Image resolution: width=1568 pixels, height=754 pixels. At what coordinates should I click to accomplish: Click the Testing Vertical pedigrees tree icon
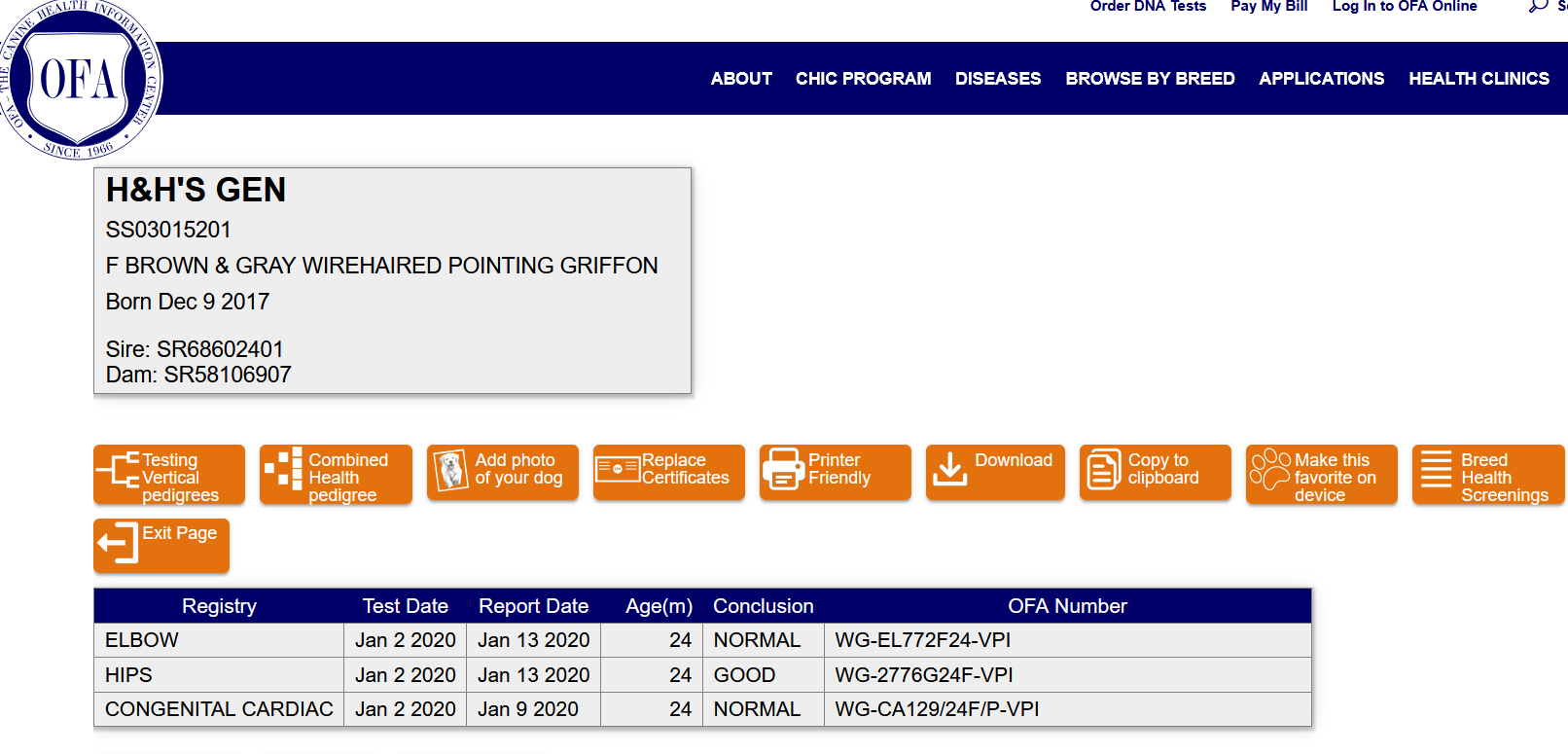(x=119, y=469)
